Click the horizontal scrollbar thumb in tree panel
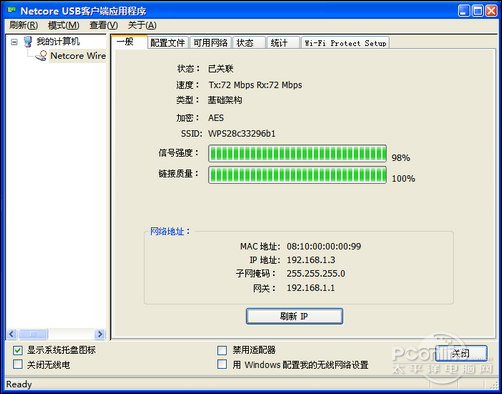The image size is (502, 394). 33,334
